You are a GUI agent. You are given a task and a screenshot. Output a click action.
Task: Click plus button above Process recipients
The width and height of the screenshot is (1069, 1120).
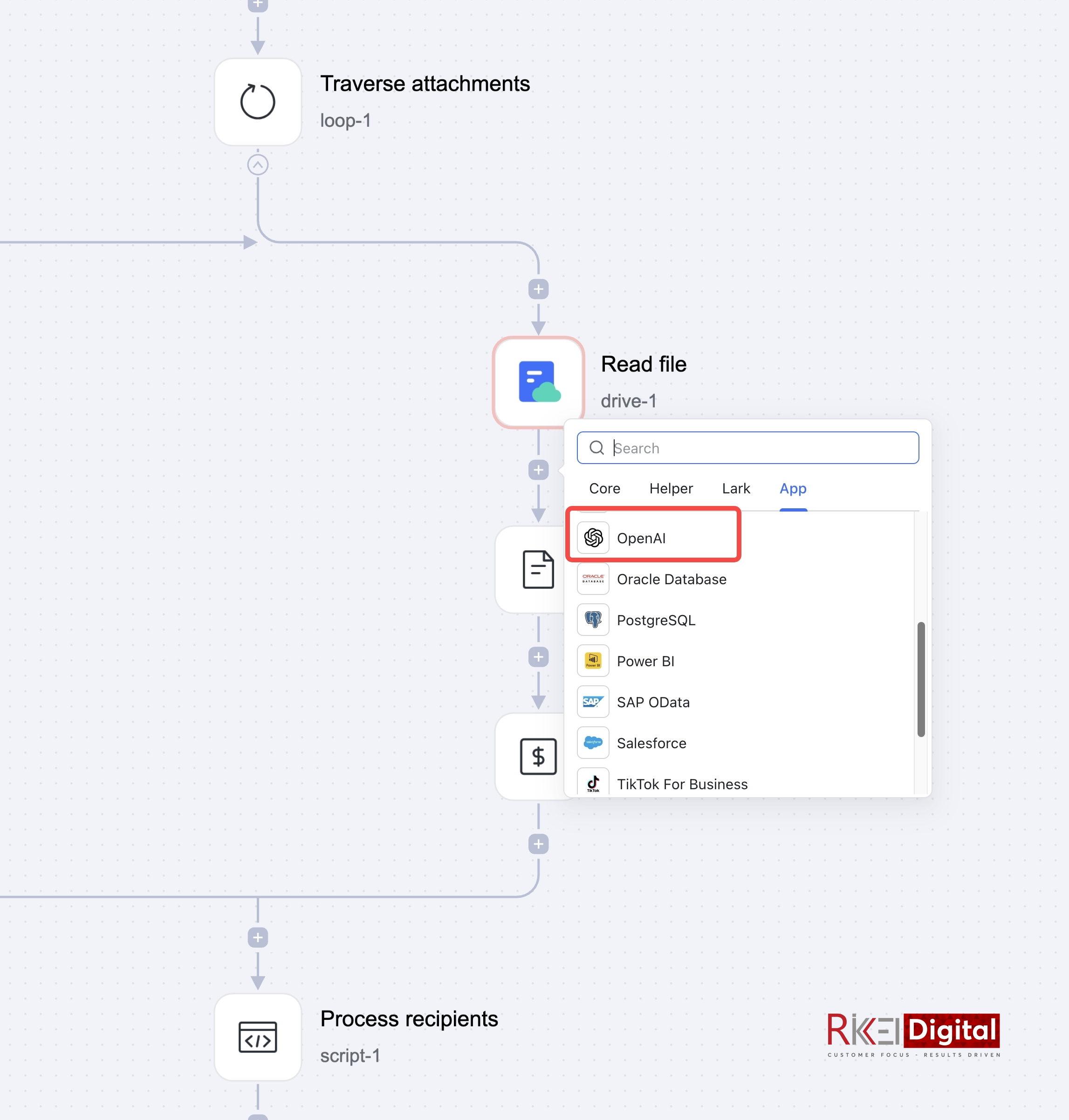point(258,937)
